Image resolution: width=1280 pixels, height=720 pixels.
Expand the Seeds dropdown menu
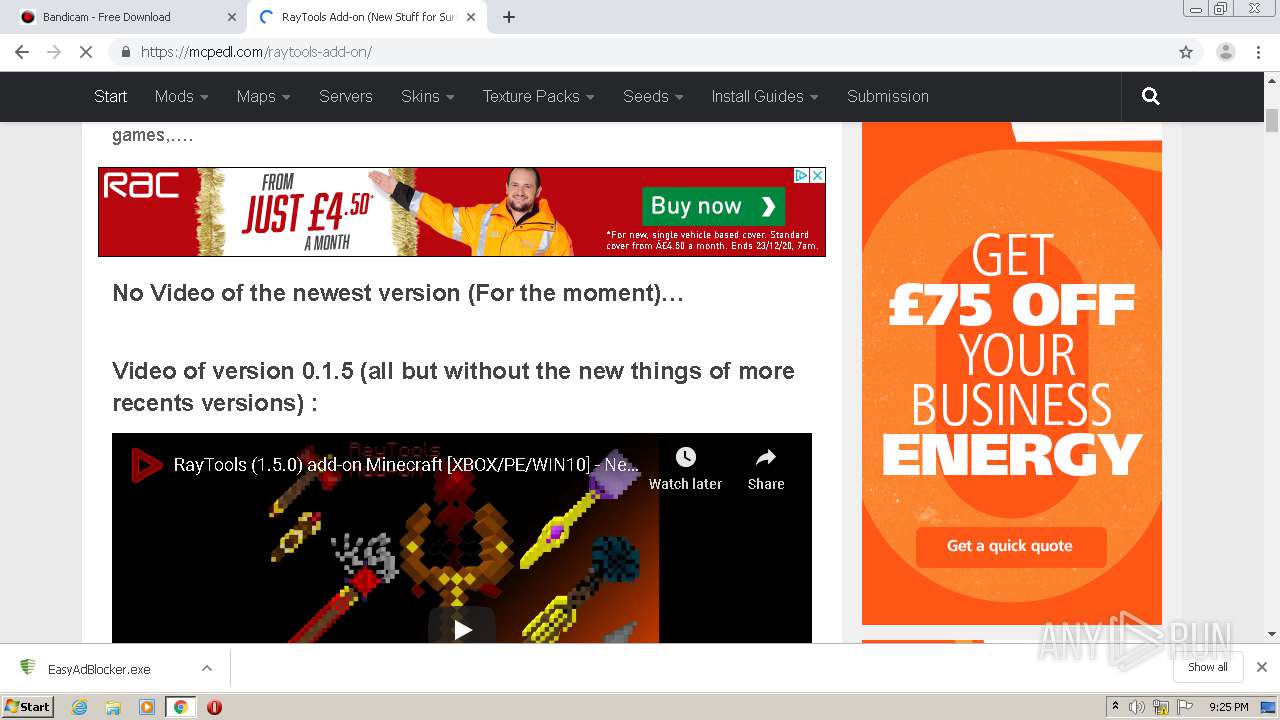tap(653, 96)
